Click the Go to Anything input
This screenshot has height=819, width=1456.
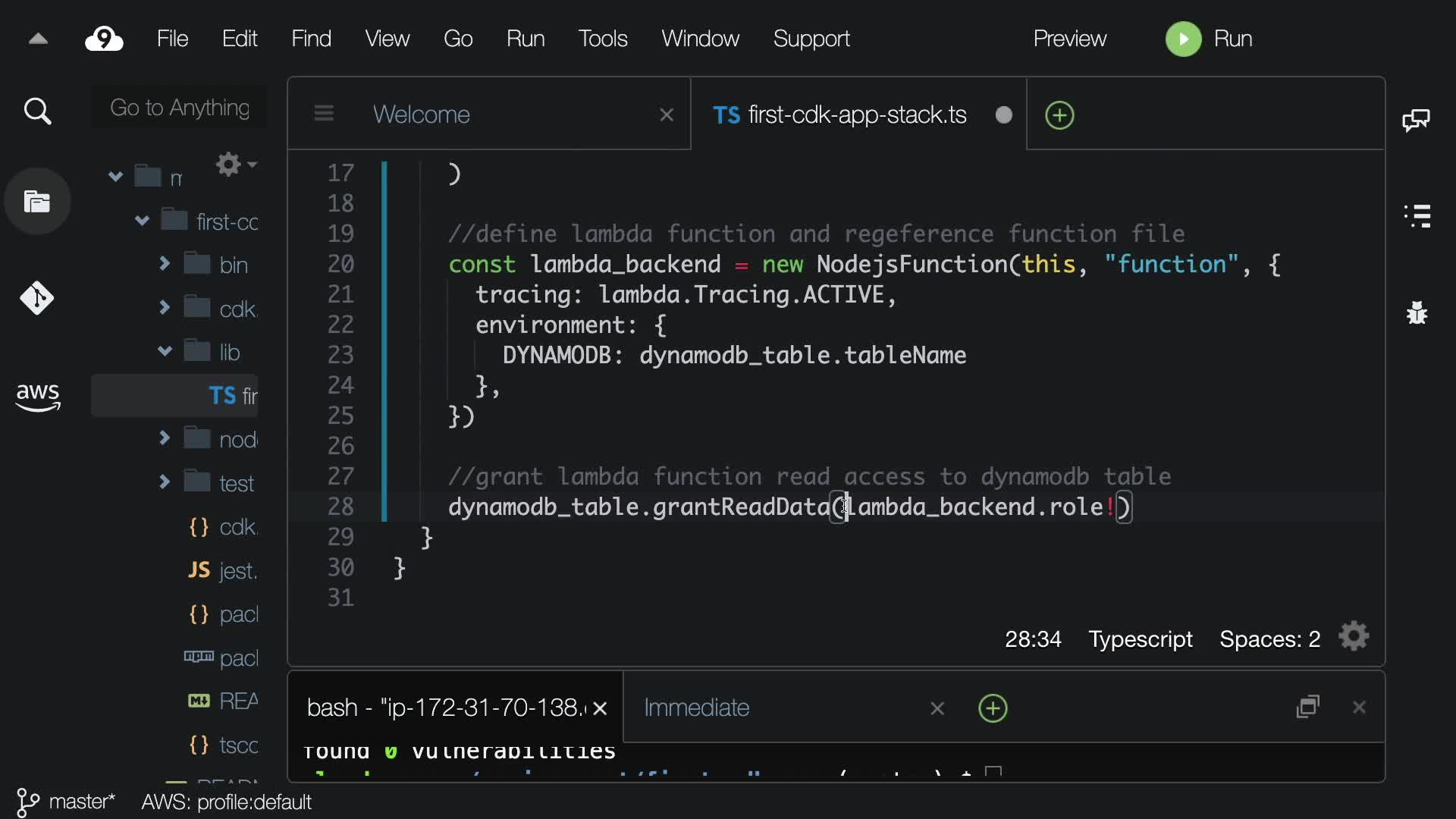click(x=180, y=108)
